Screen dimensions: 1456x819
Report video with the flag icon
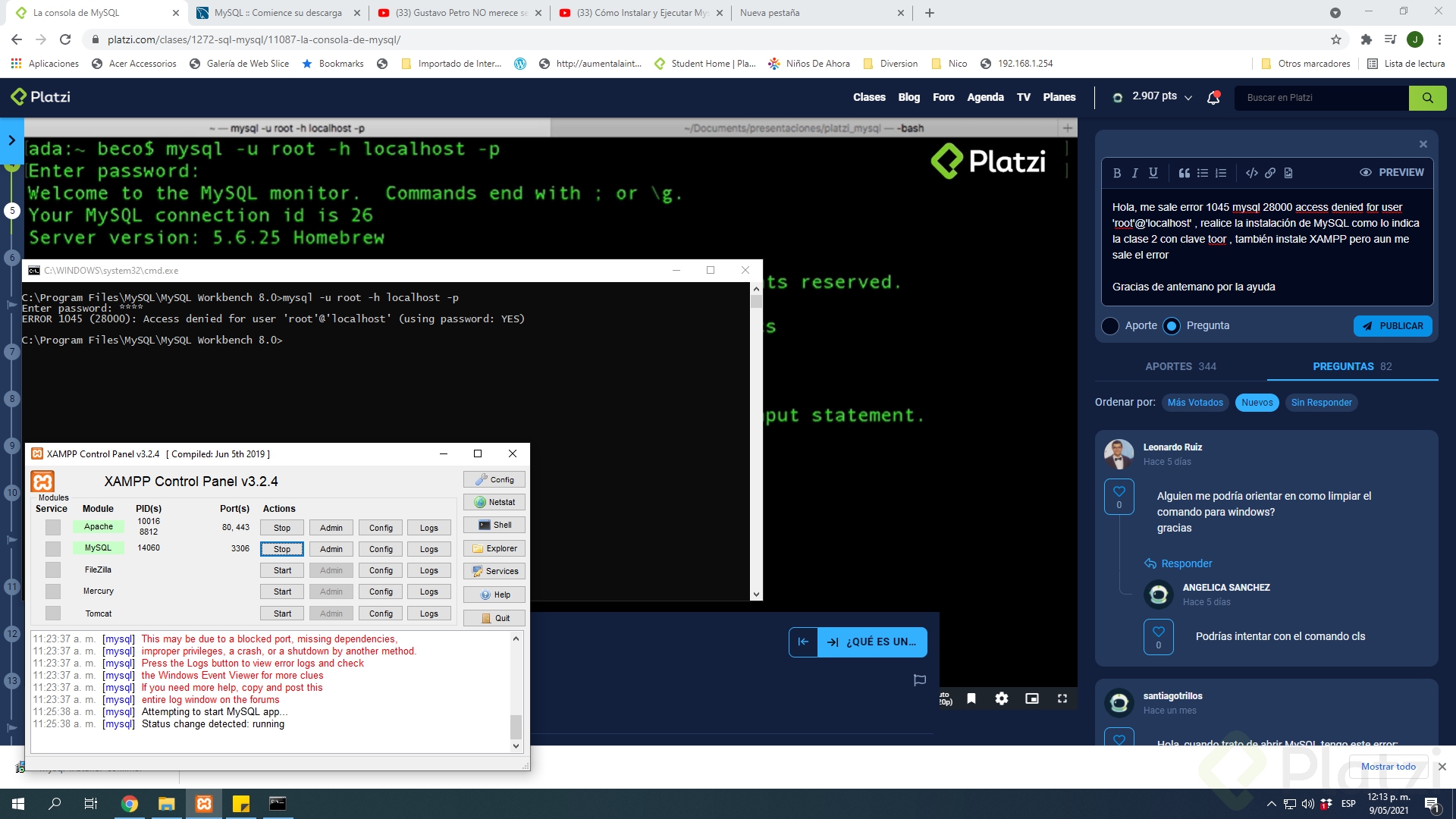click(920, 680)
